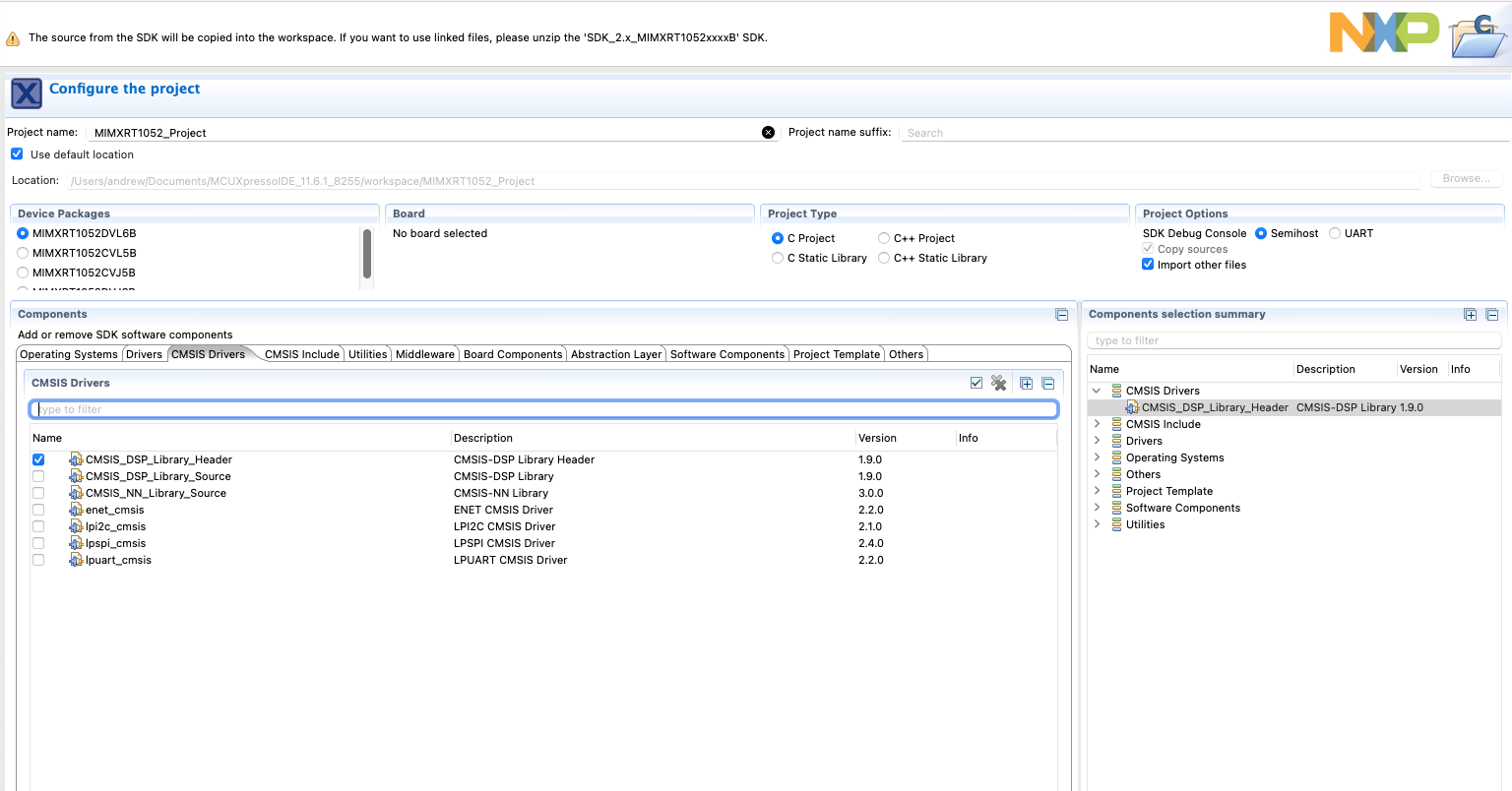
Task: Collapse all items with the minus-boxes icon
Action: click(x=1047, y=383)
